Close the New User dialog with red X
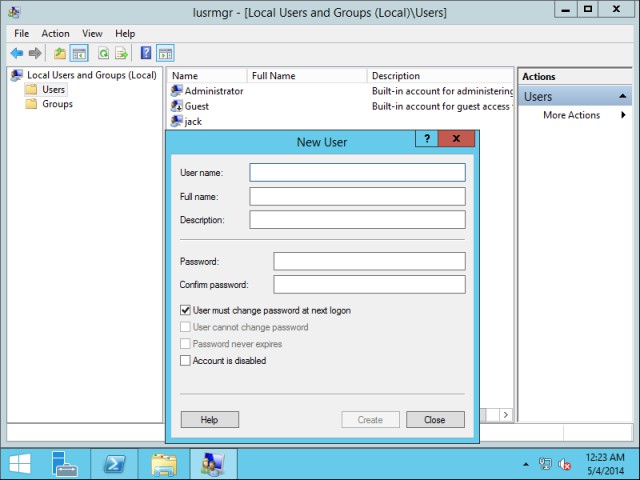Viewport: 640px width, 480px height. pos(456,139)
